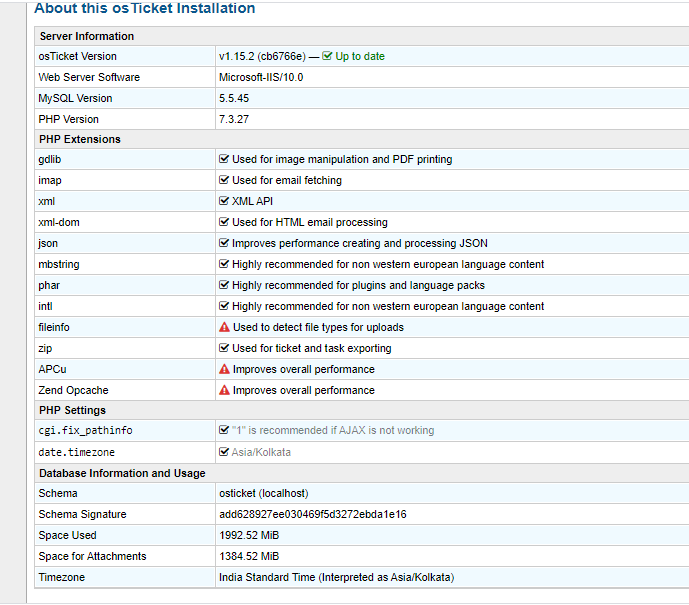The width and height of the screenshot is (689, 605).
Task: Click the Server Information section header
Action: tap(86, 36)
